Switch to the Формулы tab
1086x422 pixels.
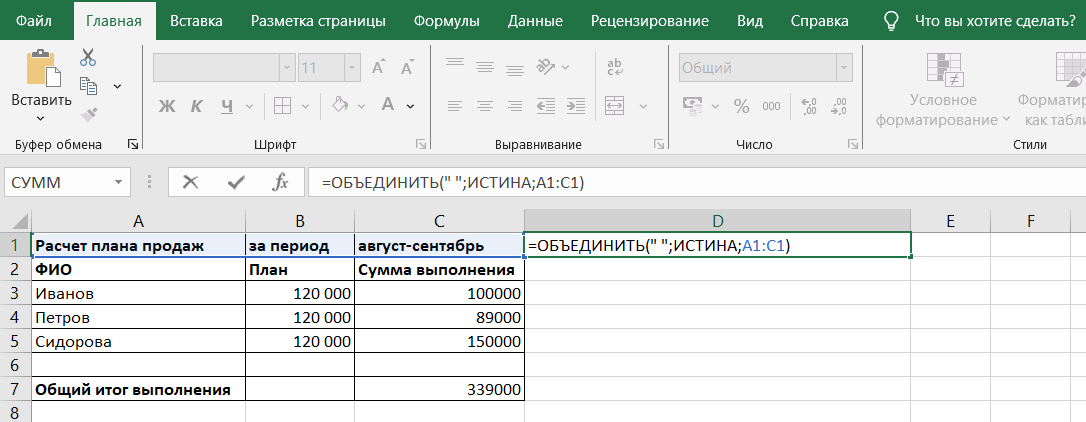[x=447, y=20]
